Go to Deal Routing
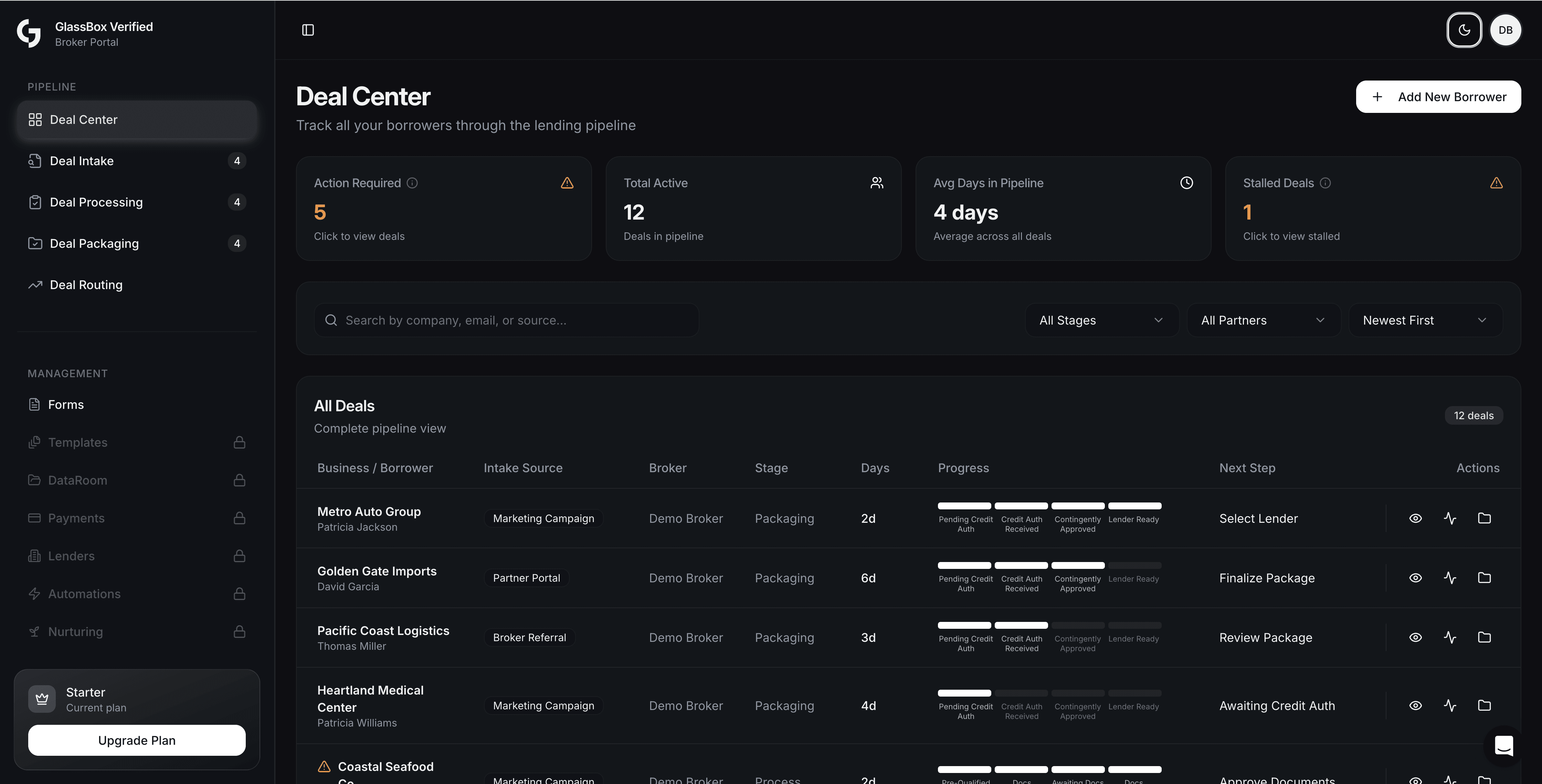This screenshot has width=1542, height=784. pyautogui.click(x=137, y=284)
